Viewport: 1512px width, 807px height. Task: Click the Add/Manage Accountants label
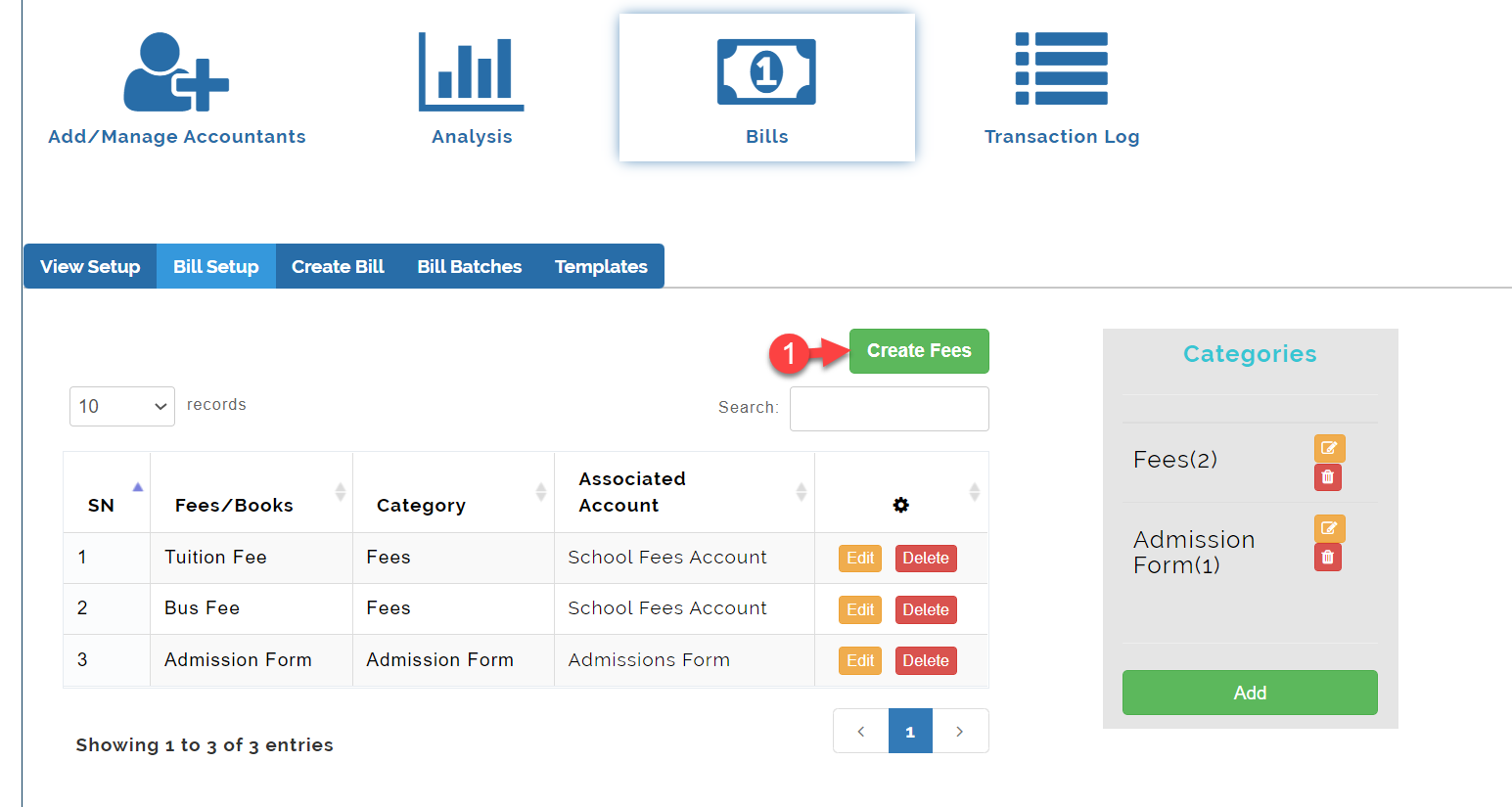coord(177,137)
